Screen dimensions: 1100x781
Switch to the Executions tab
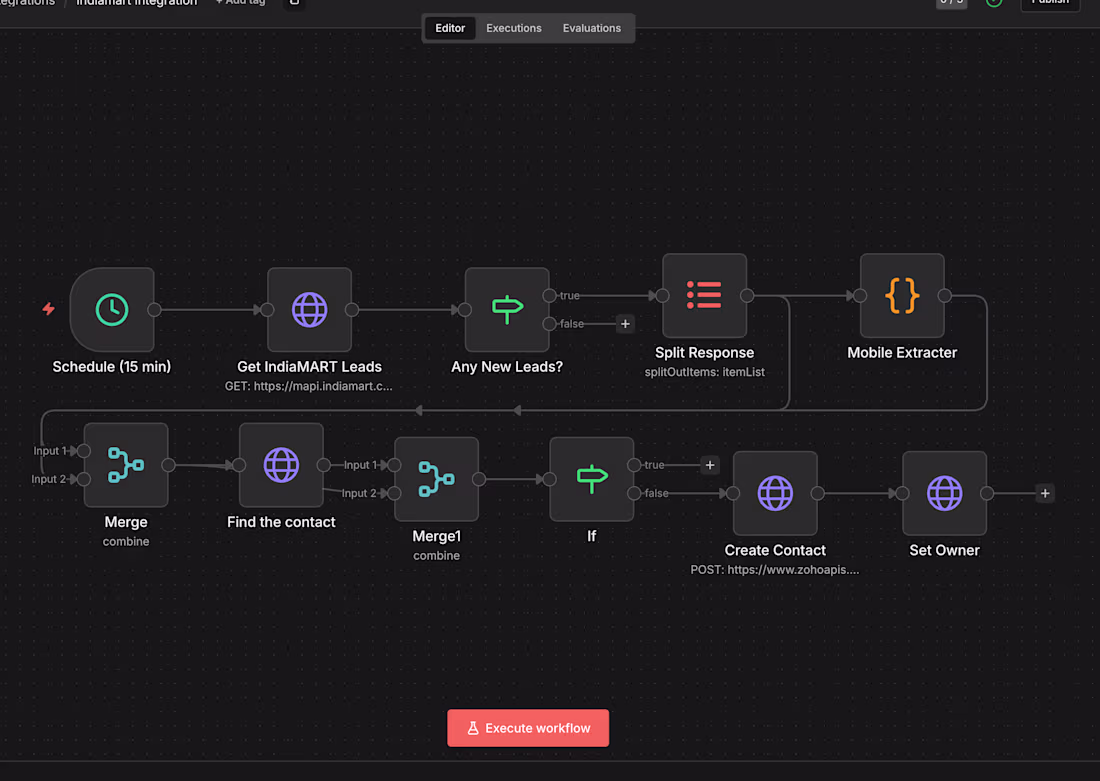point(513,28)
